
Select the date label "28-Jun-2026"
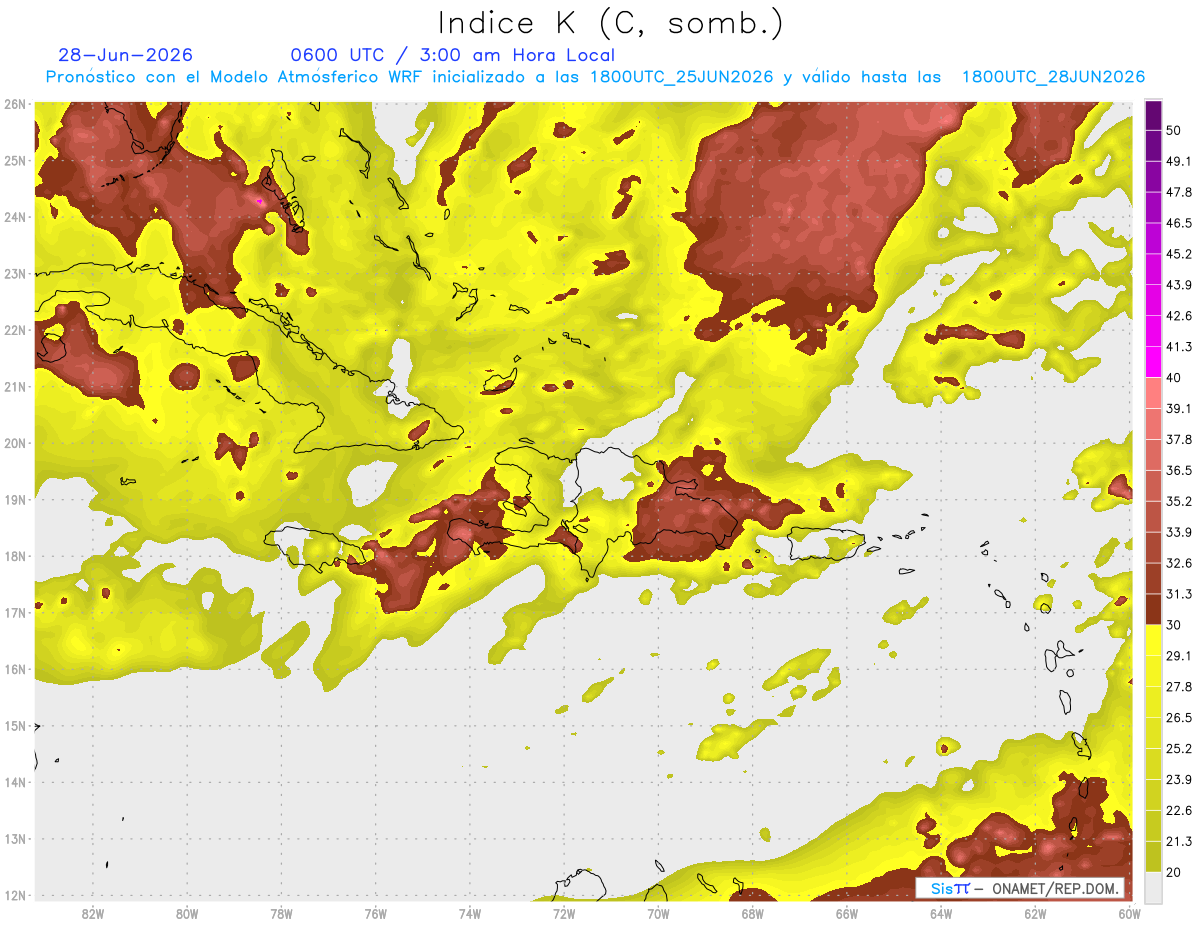[x=125, y=55]
